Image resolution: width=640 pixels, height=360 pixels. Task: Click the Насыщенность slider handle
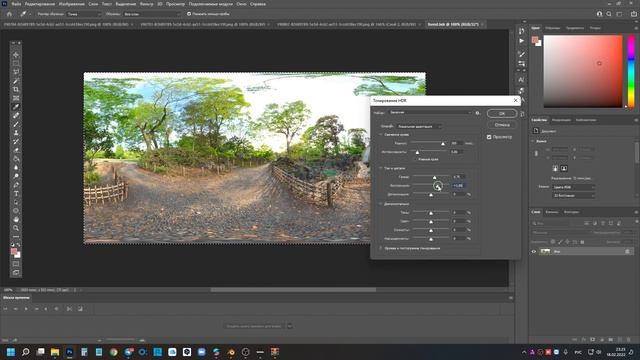pyautogui.click(x=431, y=239)
